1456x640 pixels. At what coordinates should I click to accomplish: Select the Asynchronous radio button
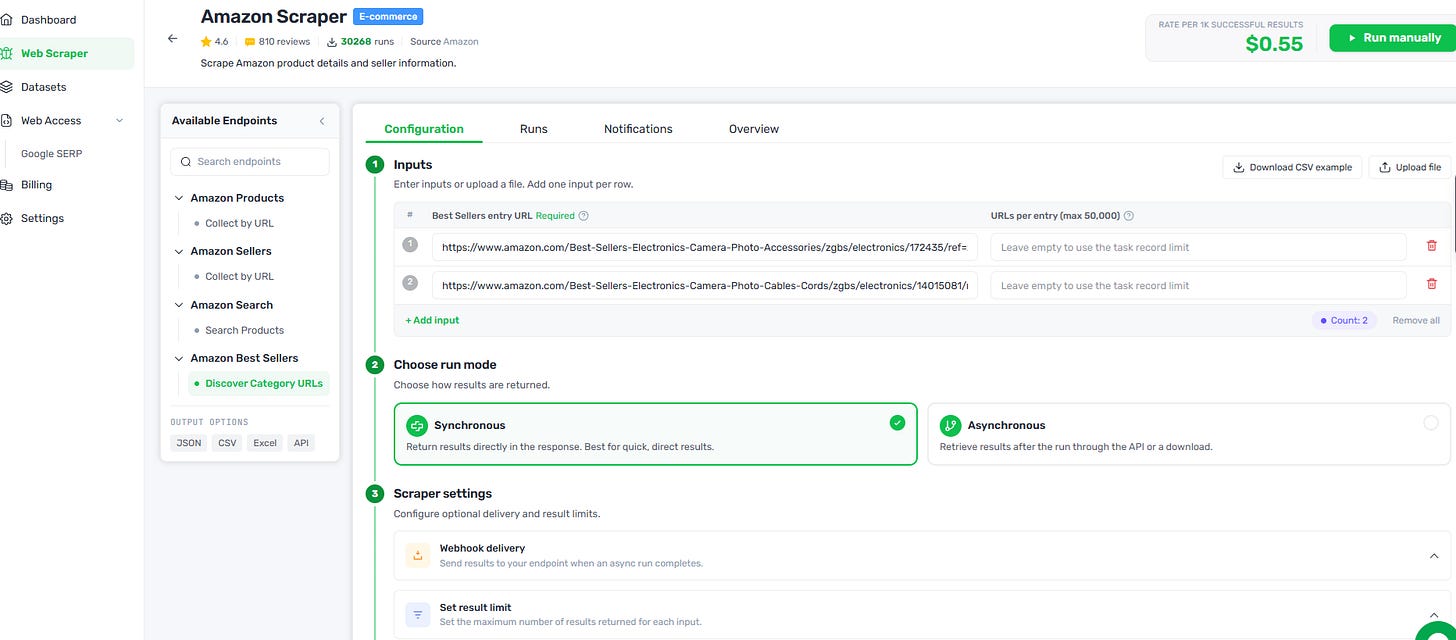click(x=1431, y=423)
